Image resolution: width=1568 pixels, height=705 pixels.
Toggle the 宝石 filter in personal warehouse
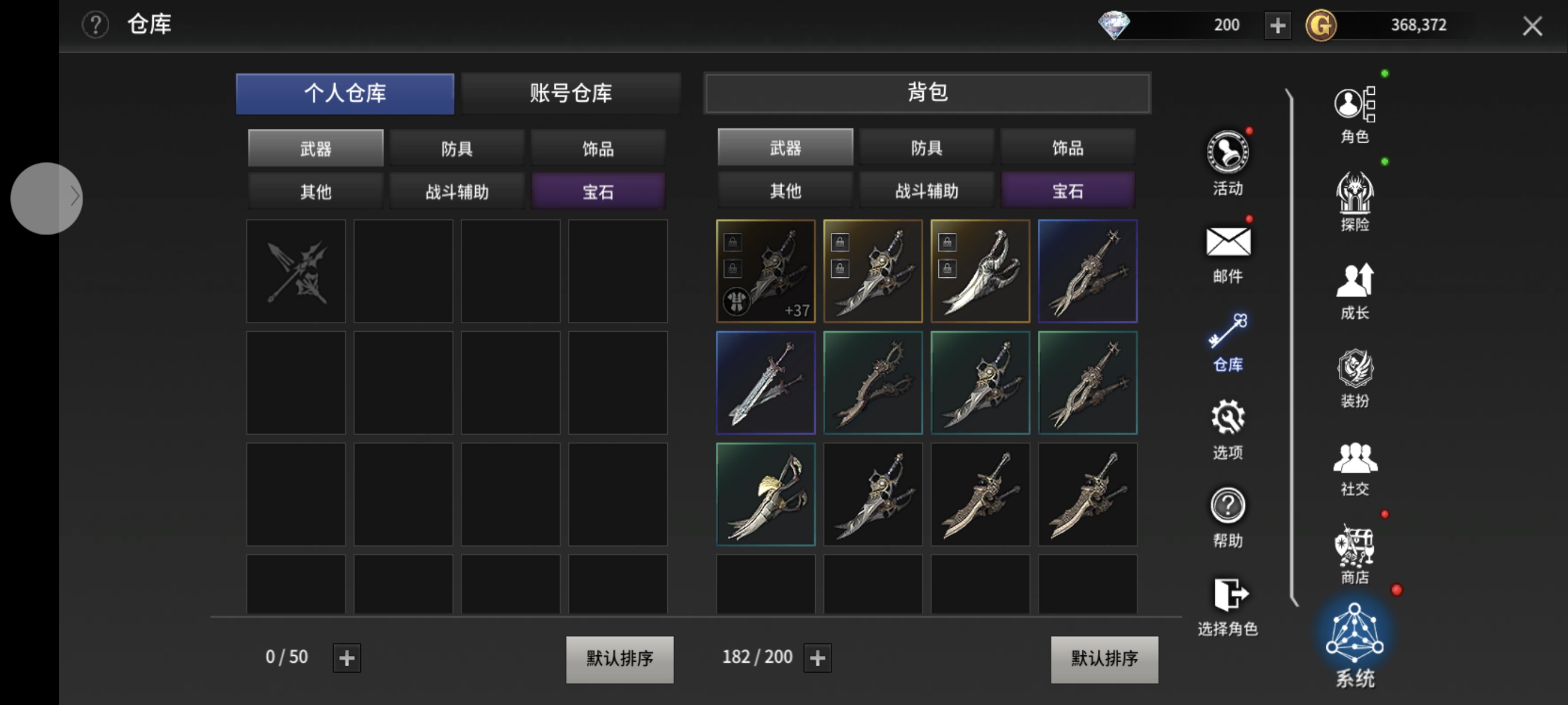(x=598, y=192)
